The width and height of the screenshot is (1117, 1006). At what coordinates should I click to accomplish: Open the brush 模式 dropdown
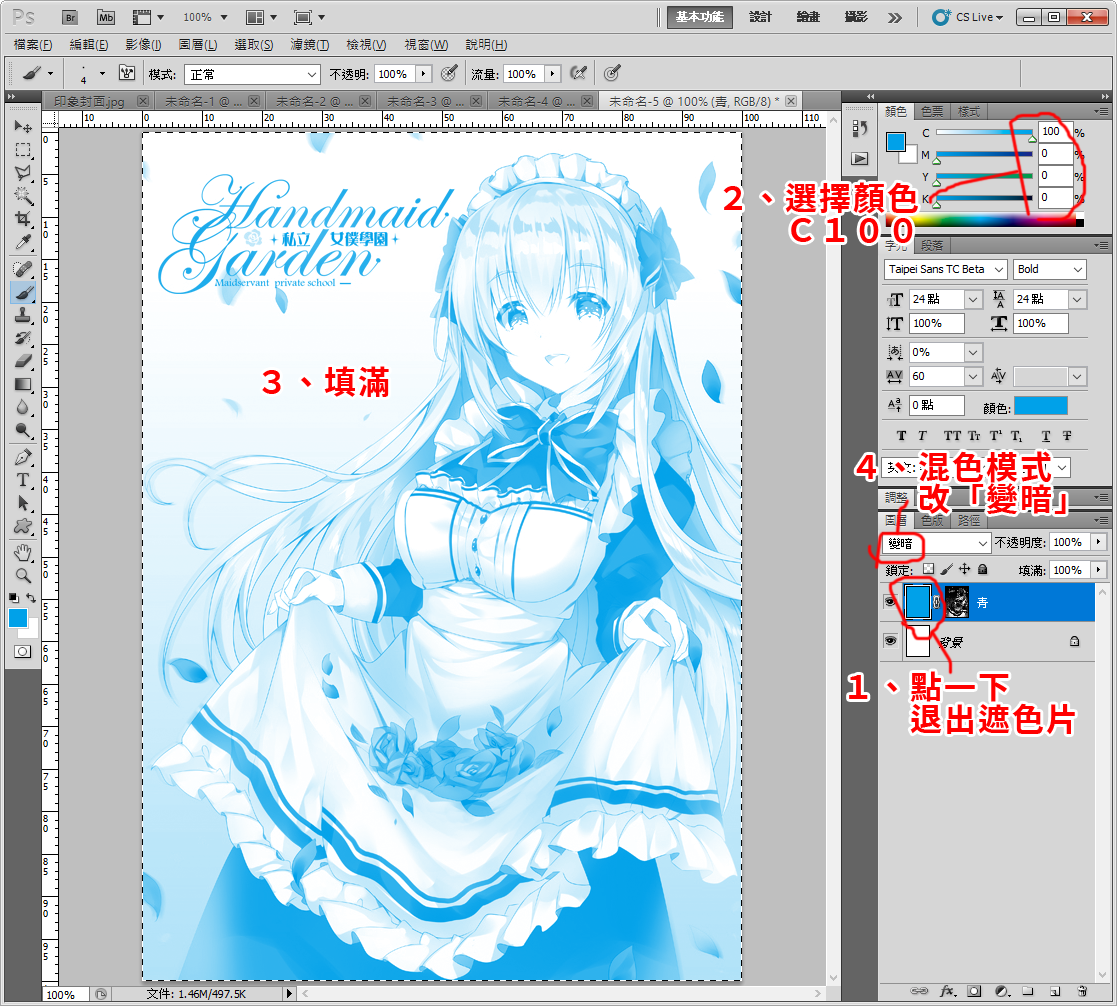point(251,74)
